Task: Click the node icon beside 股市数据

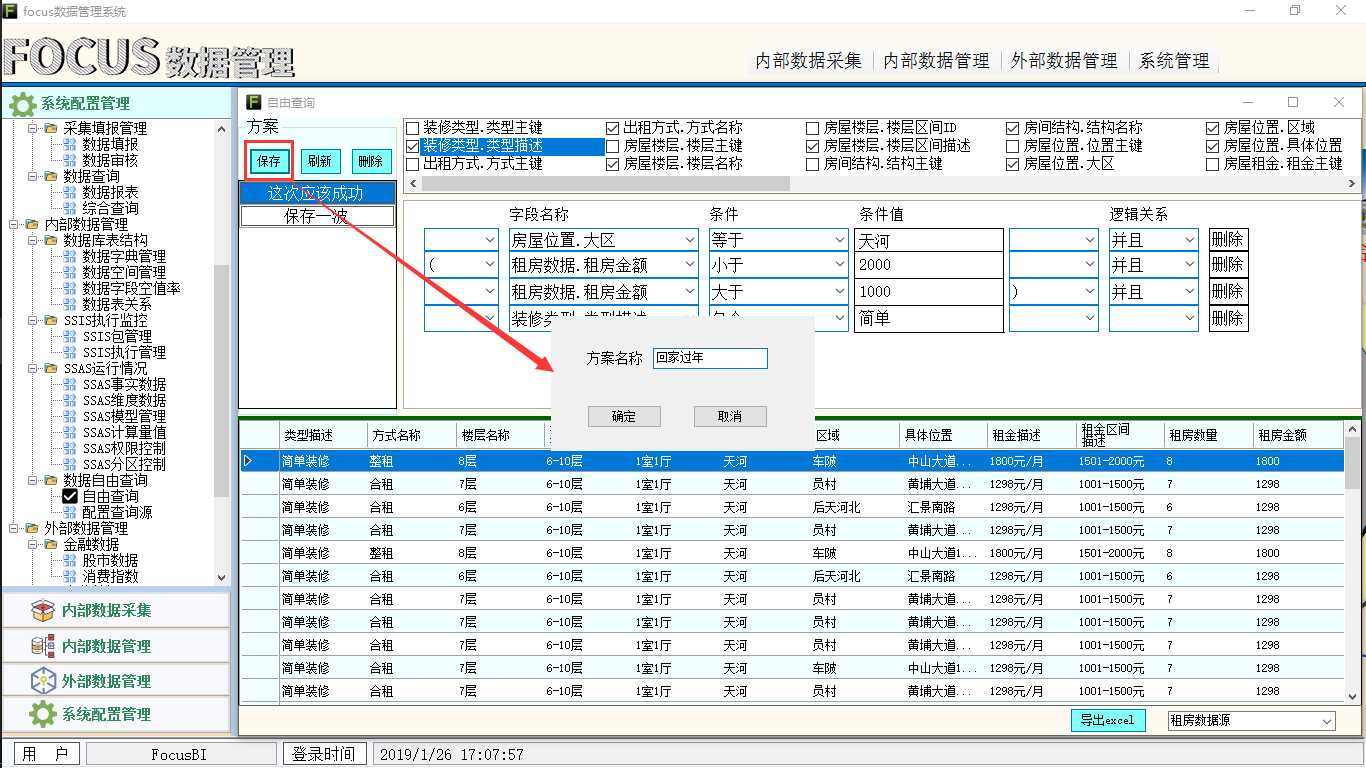Action: 70,560
